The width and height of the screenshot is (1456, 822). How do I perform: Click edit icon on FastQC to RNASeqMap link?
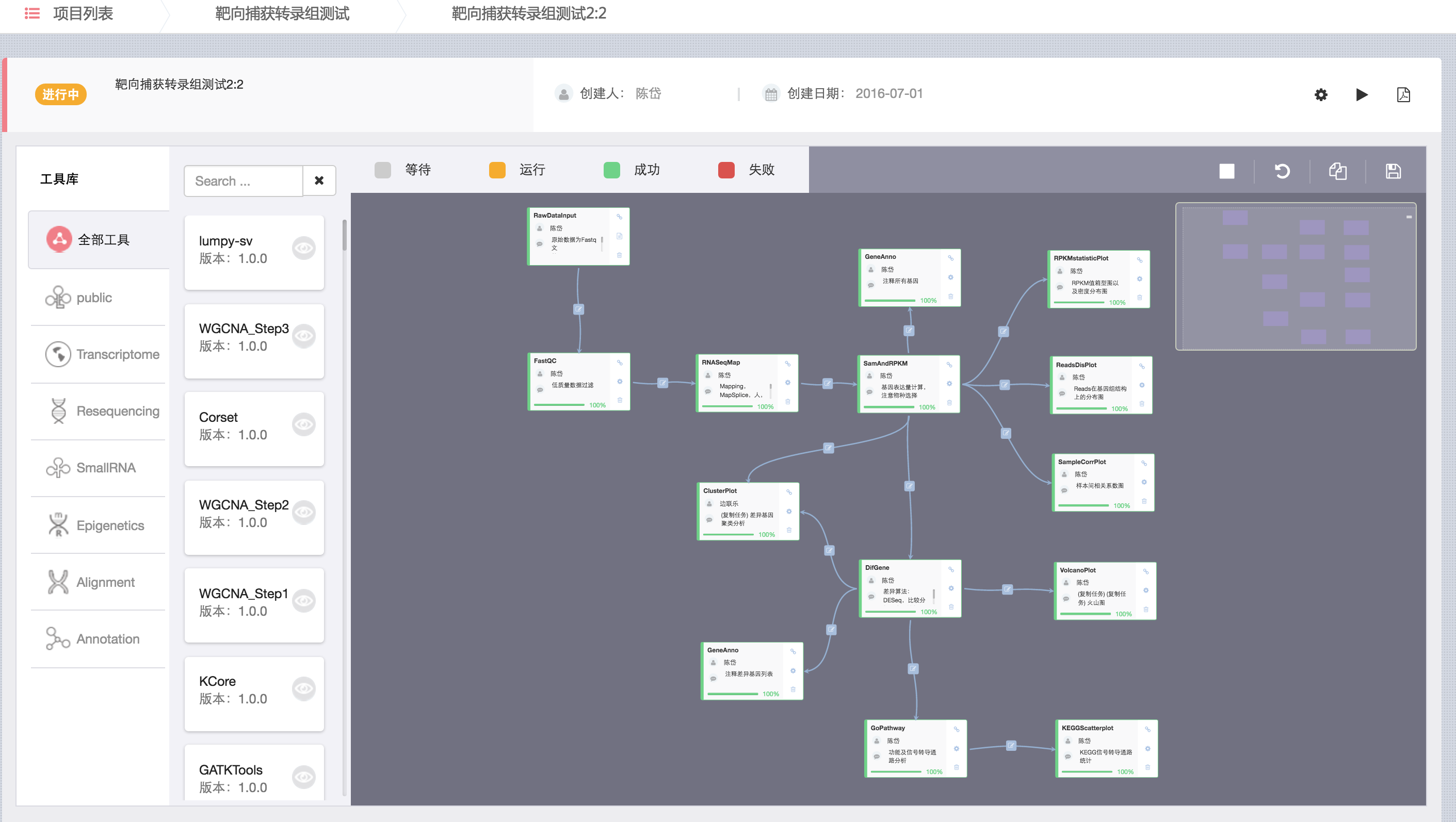pyautogui.click(x=662, y=383)
